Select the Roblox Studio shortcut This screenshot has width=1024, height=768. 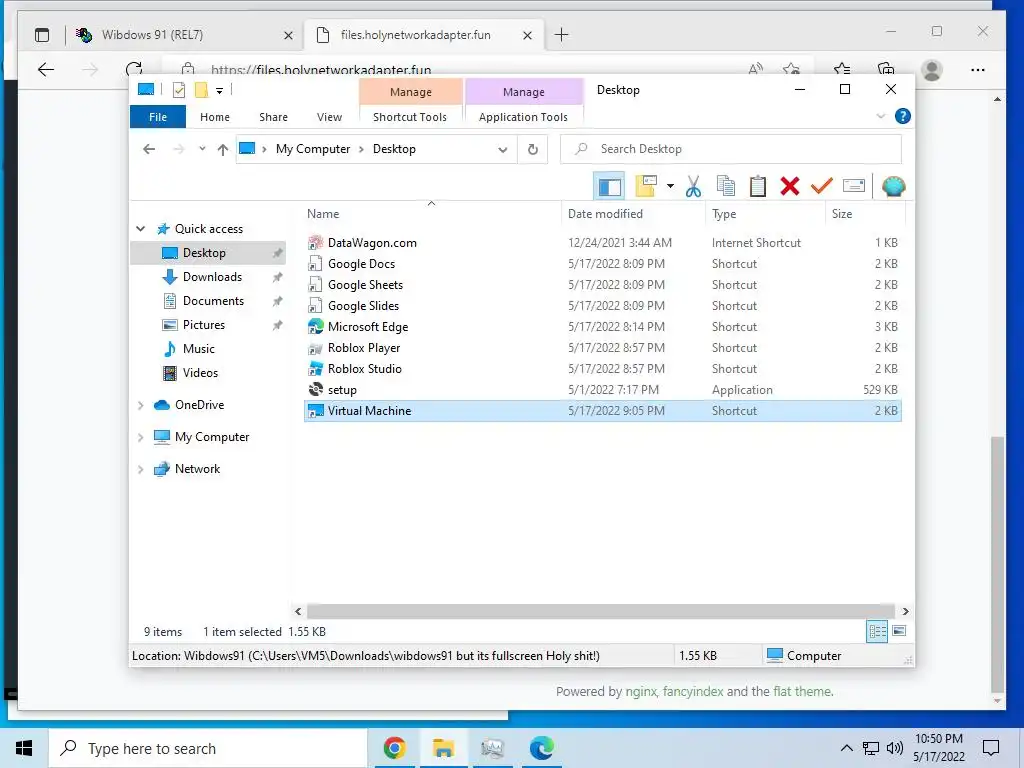tap(603, 368)
